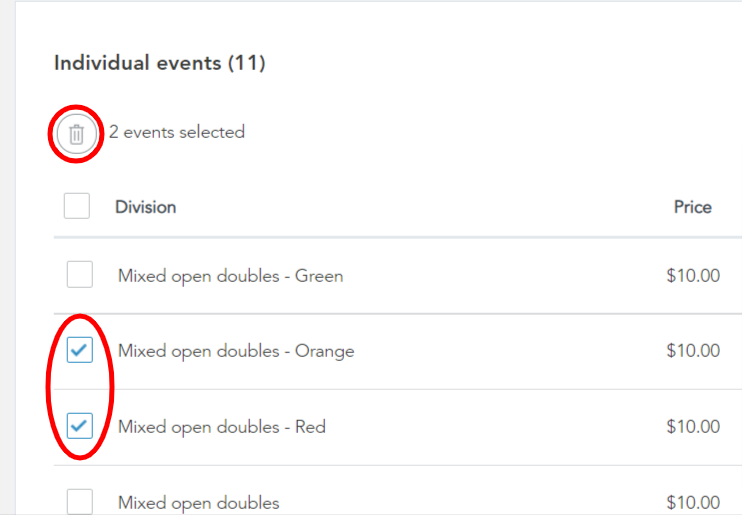
Task: Click the $10.00 price in the bottom row
Action: pyautogui.click(x=693, y=502)
